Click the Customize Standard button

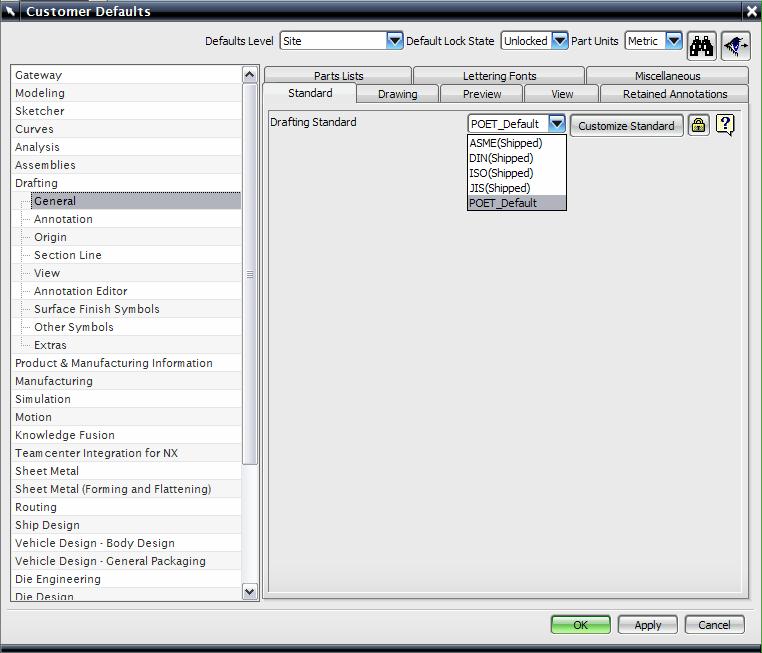[626, 126]
